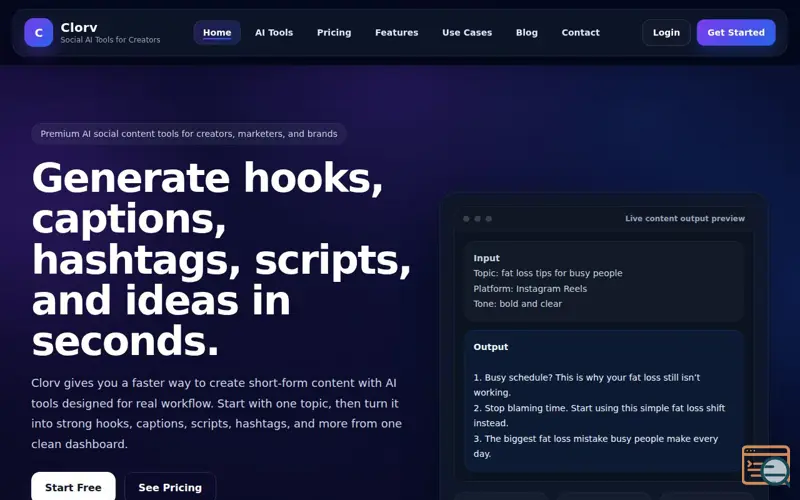Click output line '1. Busy schedule?'
The image size is (800, 500).
587,385
